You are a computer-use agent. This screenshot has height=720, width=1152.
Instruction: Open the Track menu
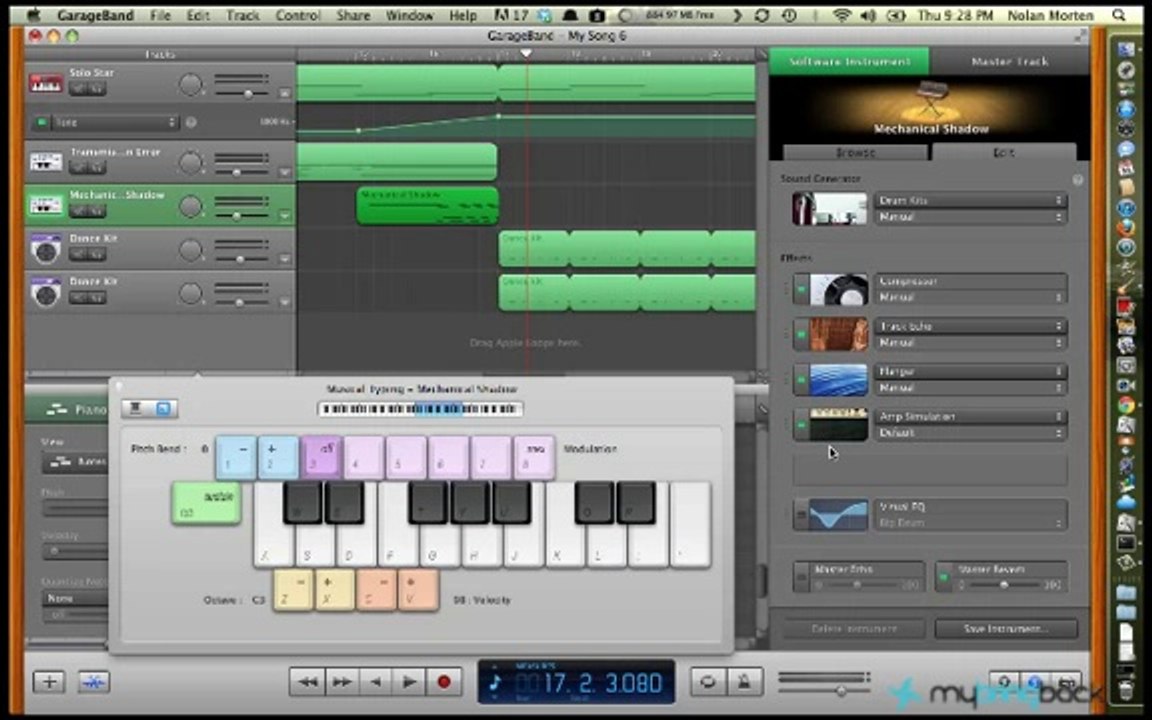[242, 15]
